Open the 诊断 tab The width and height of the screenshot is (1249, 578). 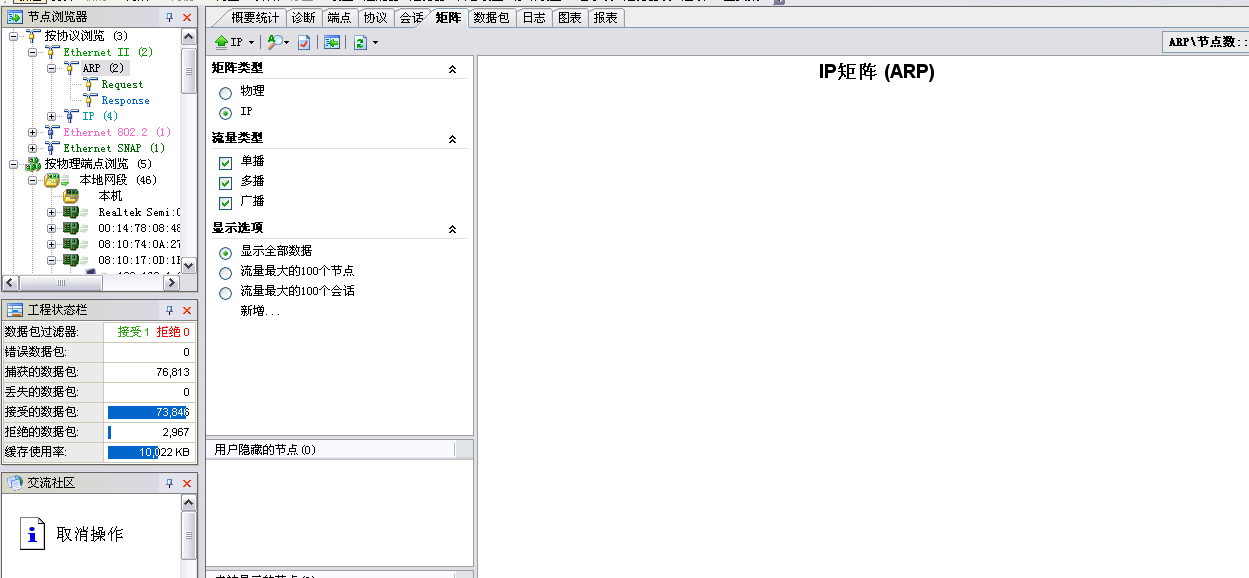[305, 18]
